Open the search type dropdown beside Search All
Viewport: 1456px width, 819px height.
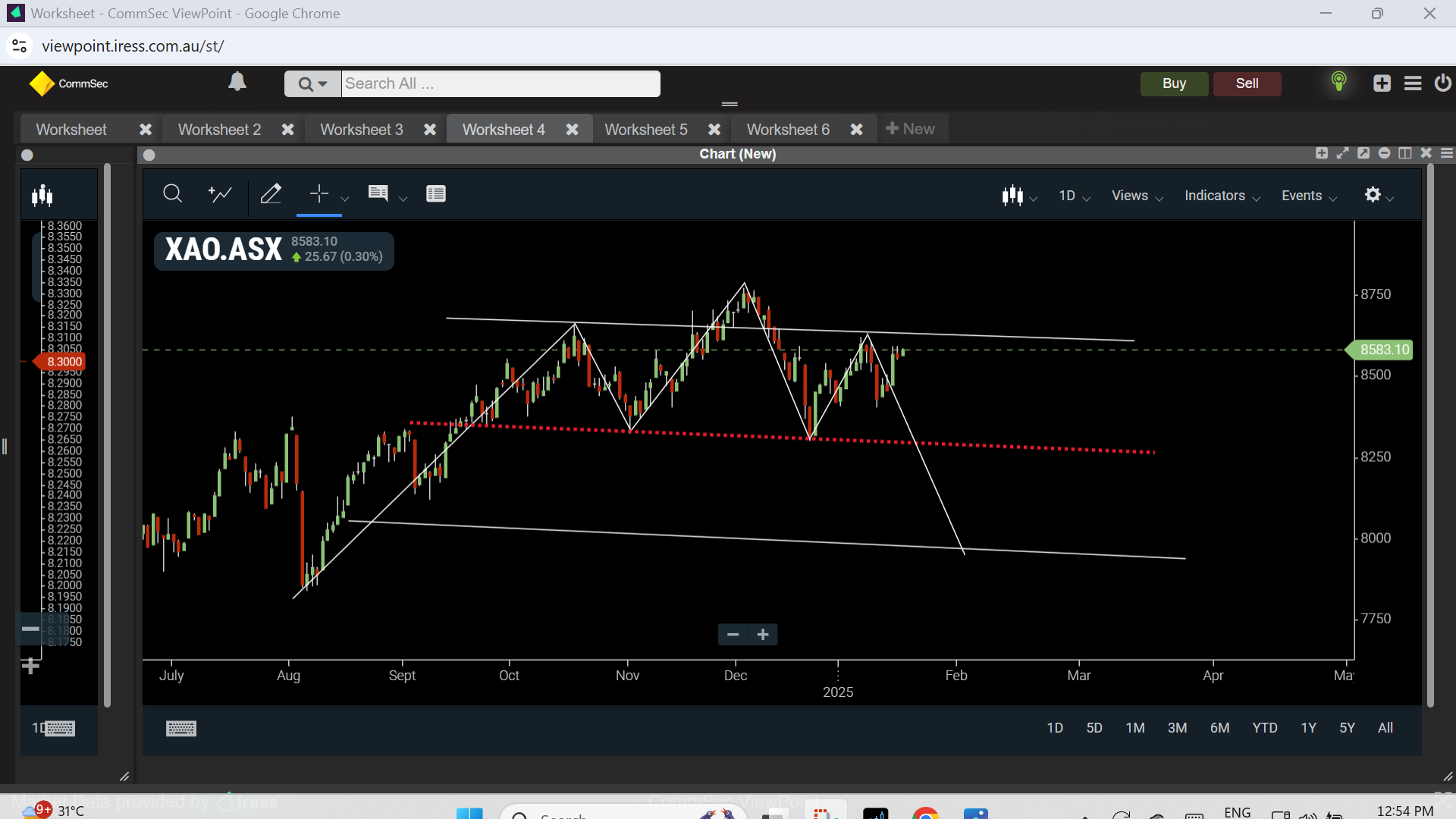coord(312,83)
